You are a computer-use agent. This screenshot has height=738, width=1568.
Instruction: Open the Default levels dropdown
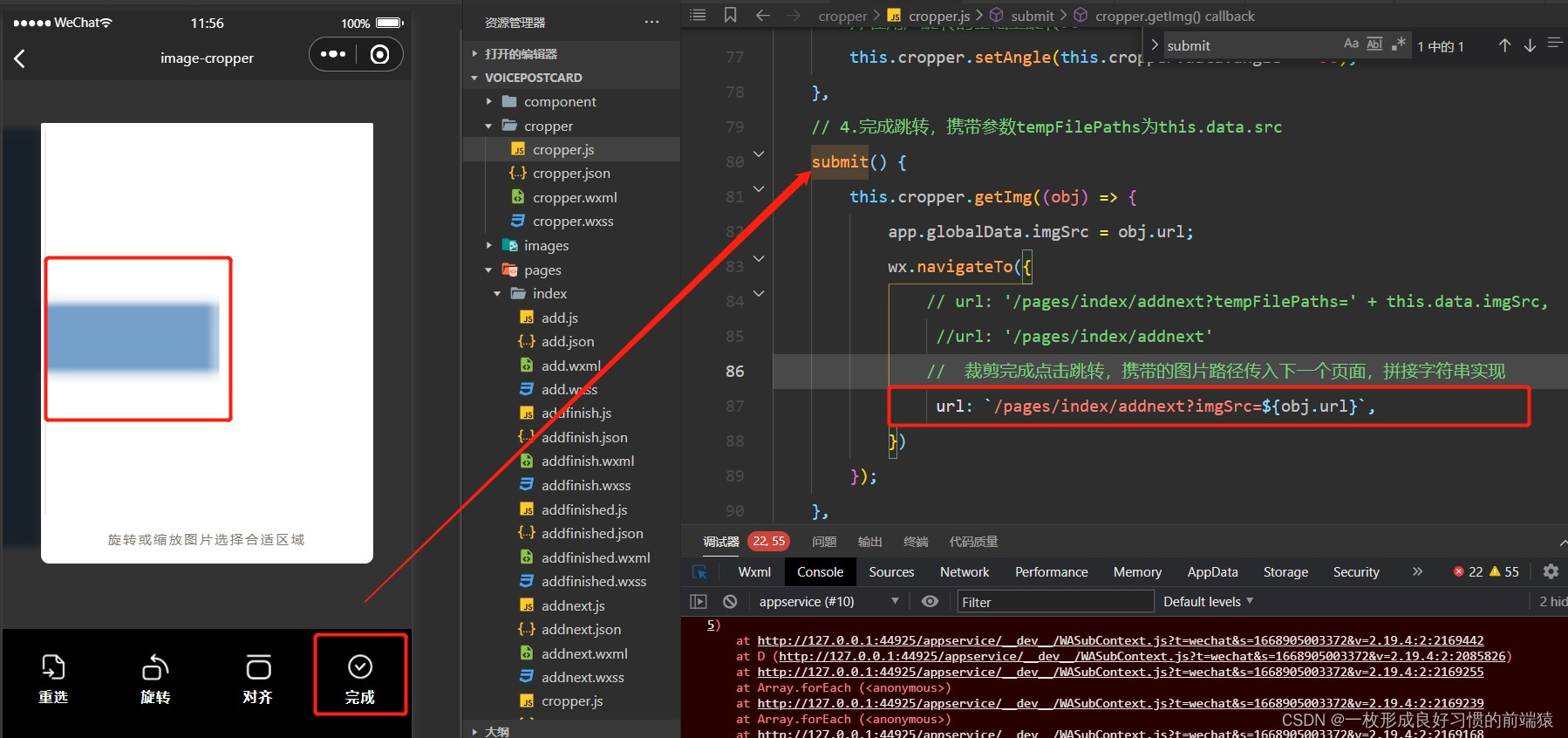click(1208, 601)
